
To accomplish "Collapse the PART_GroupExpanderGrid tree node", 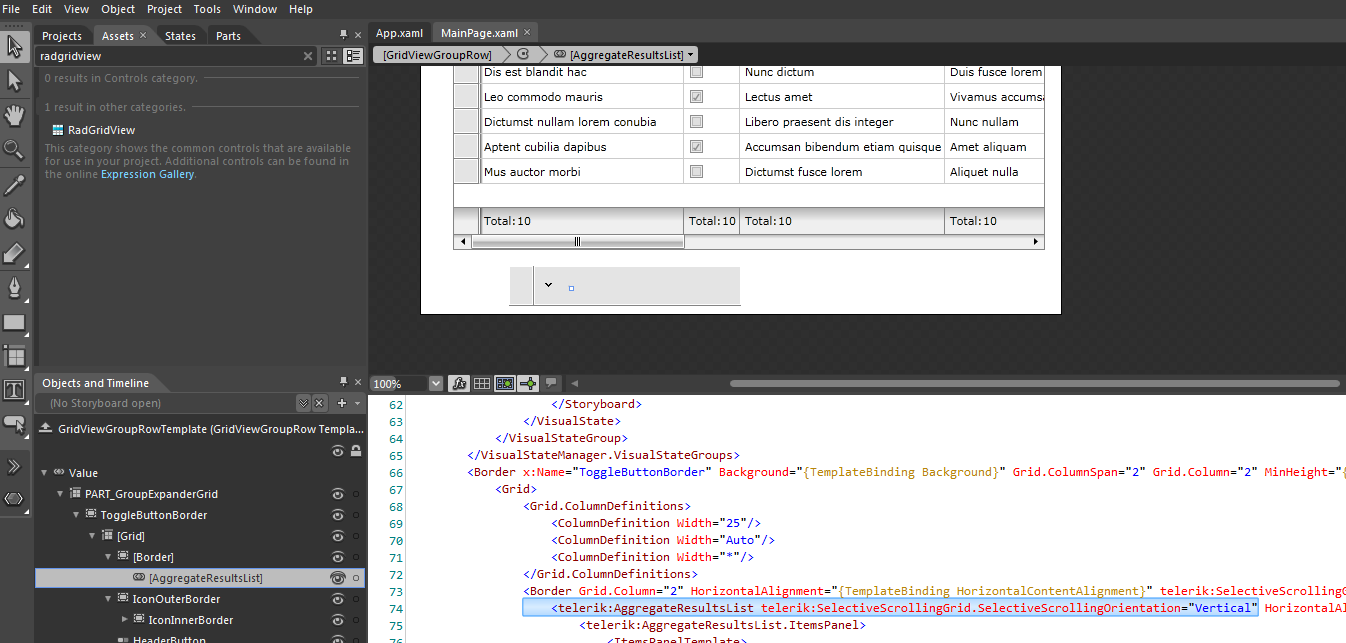I will 60,494.
